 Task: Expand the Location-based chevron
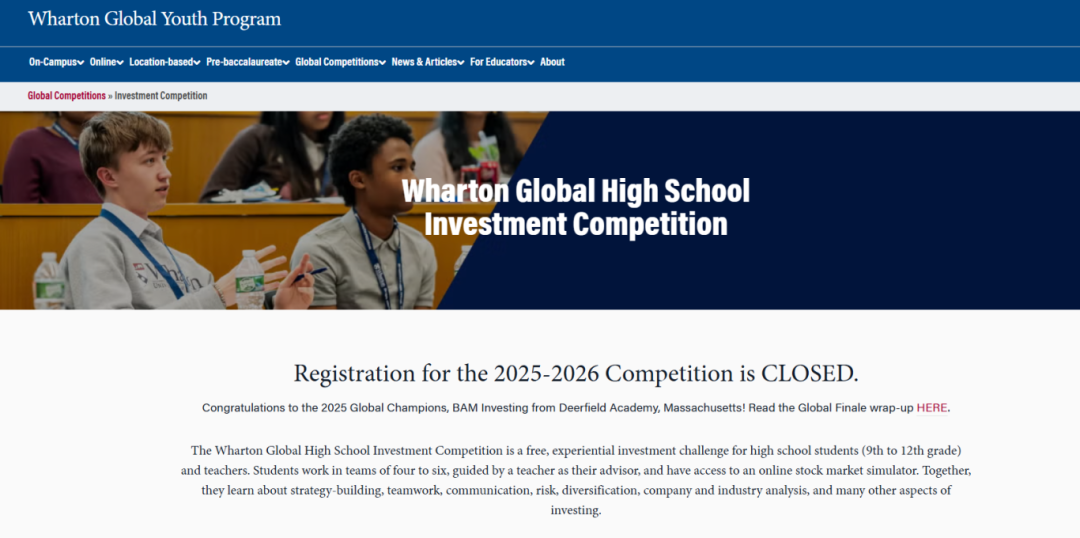(x=198, y=63)
